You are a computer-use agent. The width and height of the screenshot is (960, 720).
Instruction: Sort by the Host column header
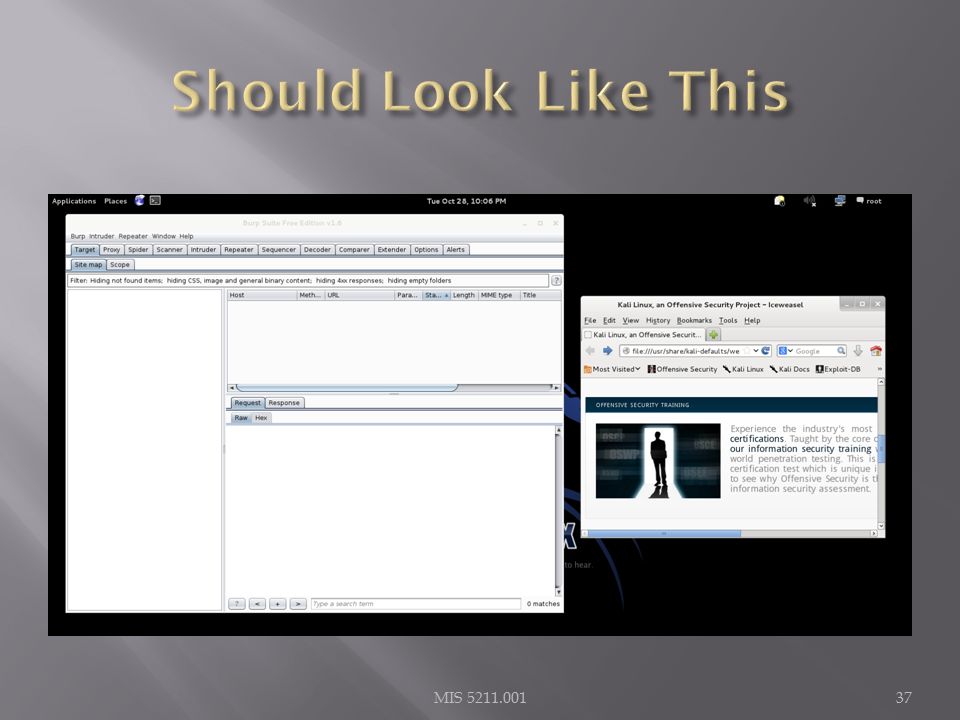tap(262, 295)
